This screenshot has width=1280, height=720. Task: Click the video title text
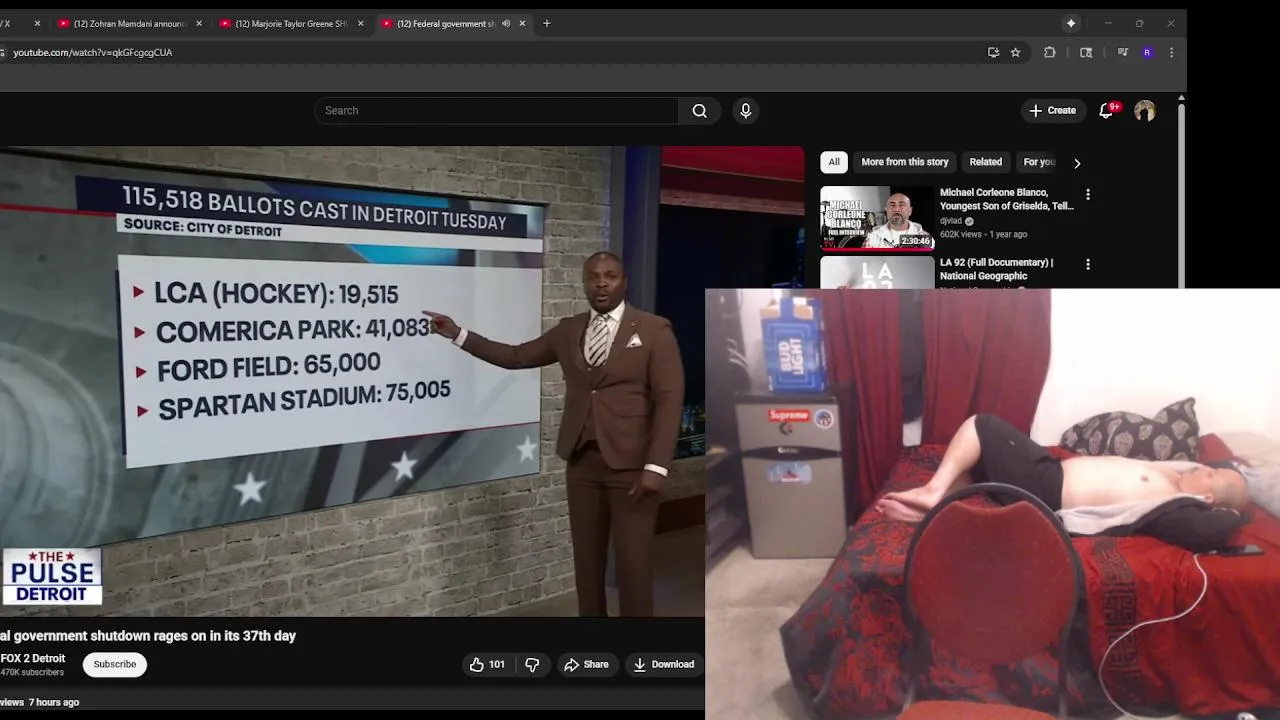click(148, 636)
